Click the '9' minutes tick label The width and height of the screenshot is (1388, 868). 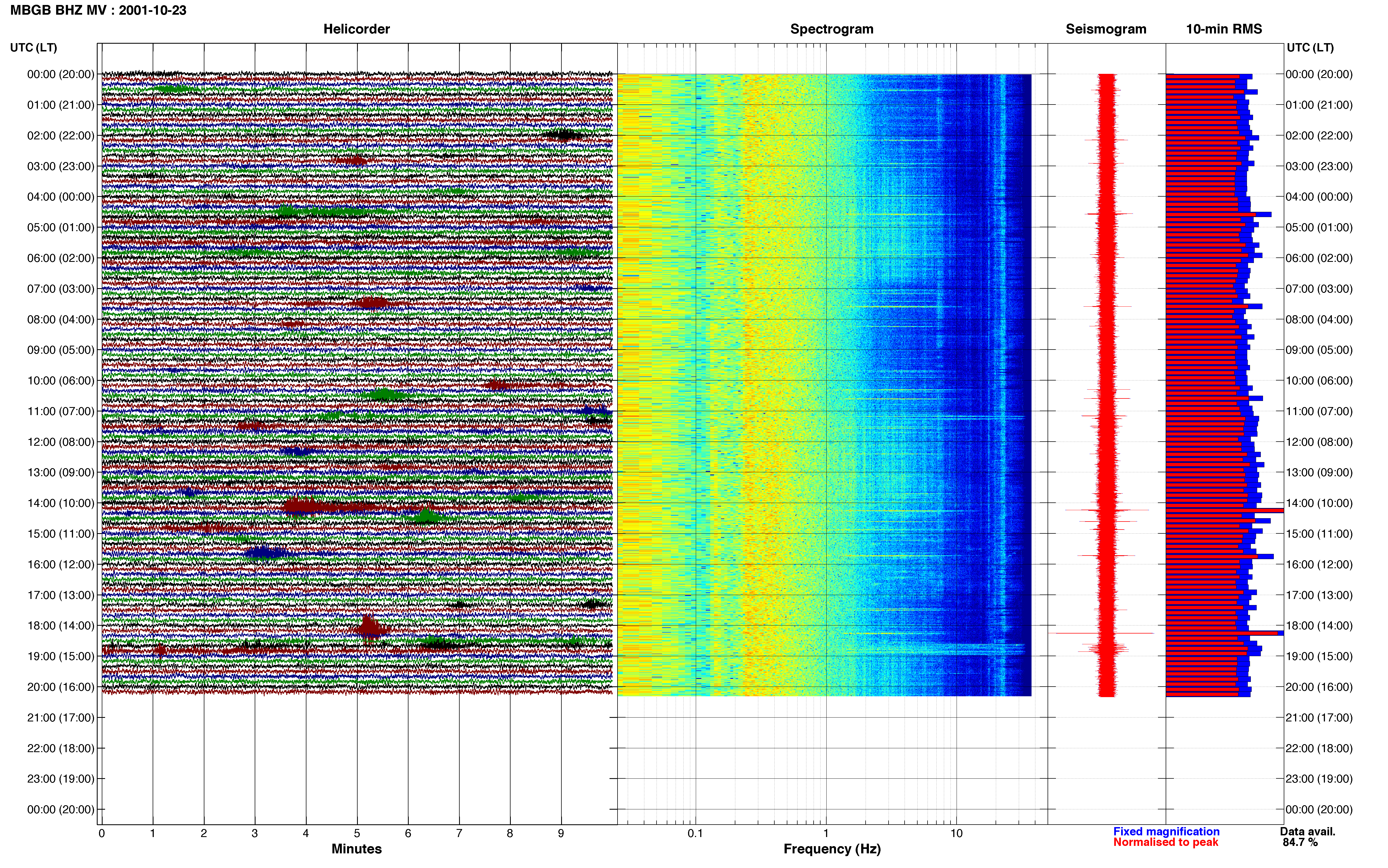pyautogui.click(x=561, y=833)
